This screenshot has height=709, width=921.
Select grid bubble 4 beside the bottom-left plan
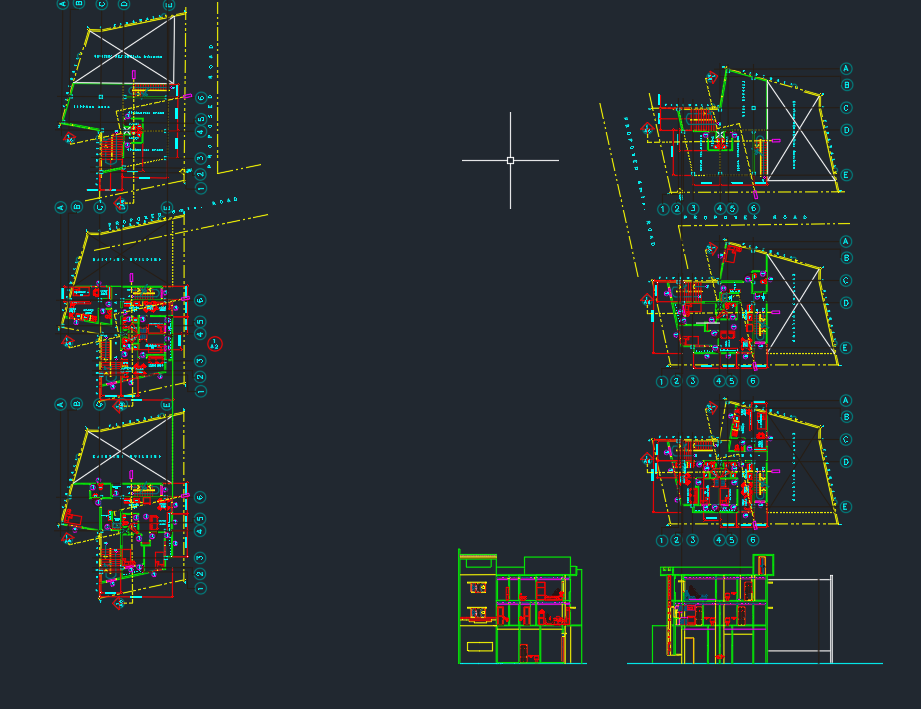coord(200,532)
